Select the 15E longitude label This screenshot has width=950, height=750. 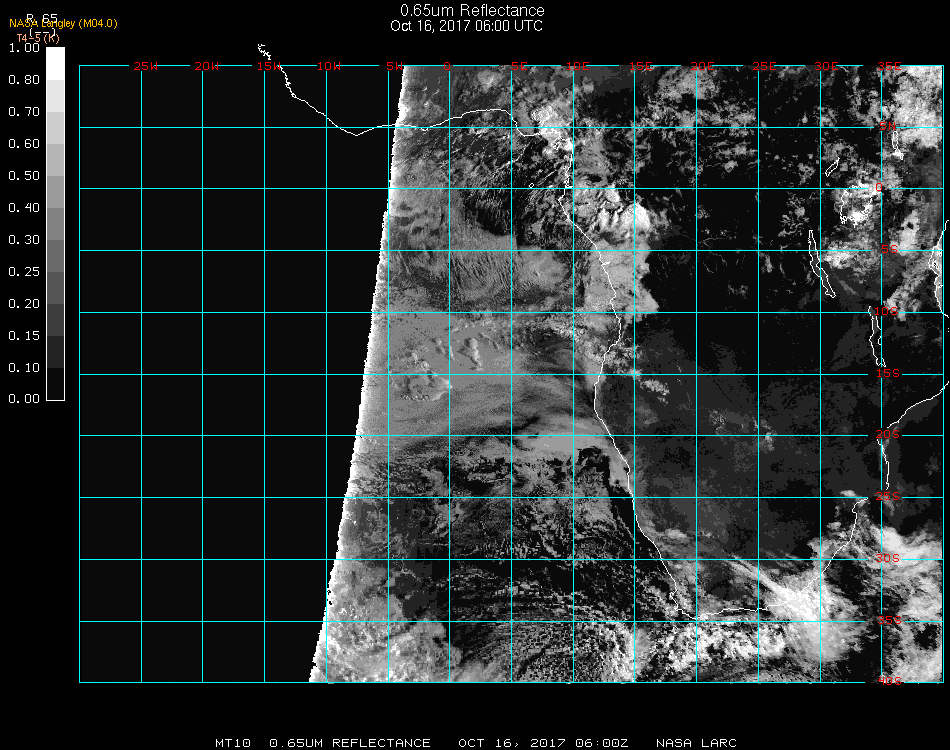[641, 67]
